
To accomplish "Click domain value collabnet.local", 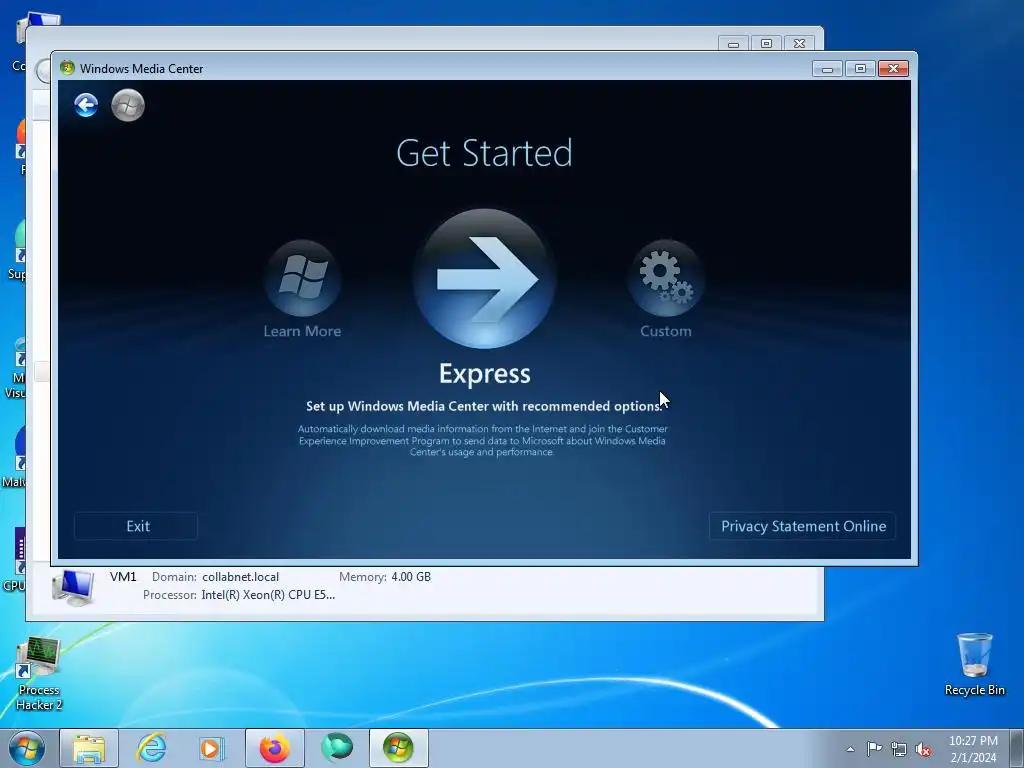I will [x=240, y=577].
